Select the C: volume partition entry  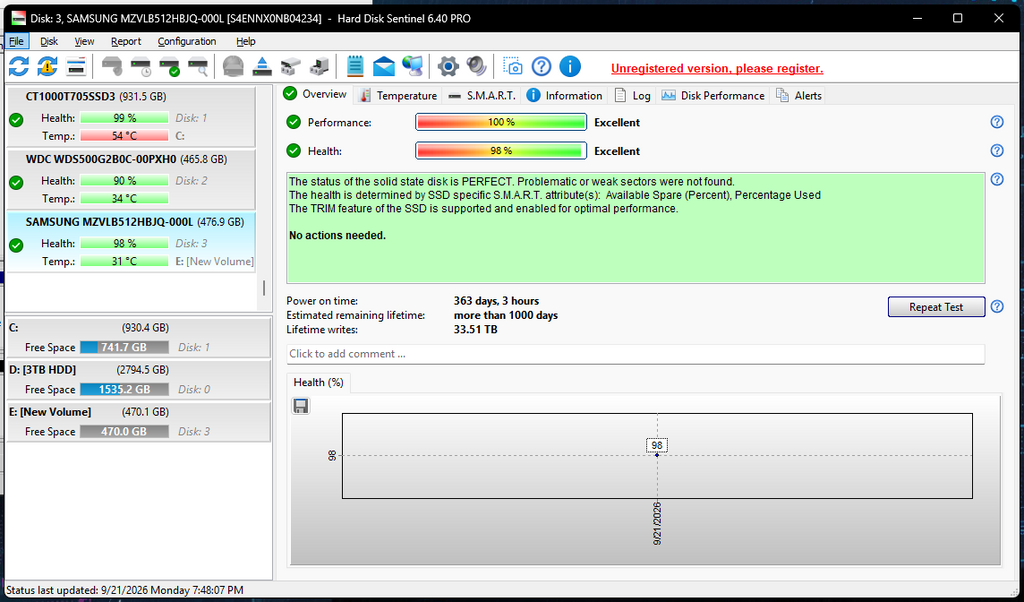[138, 338]
